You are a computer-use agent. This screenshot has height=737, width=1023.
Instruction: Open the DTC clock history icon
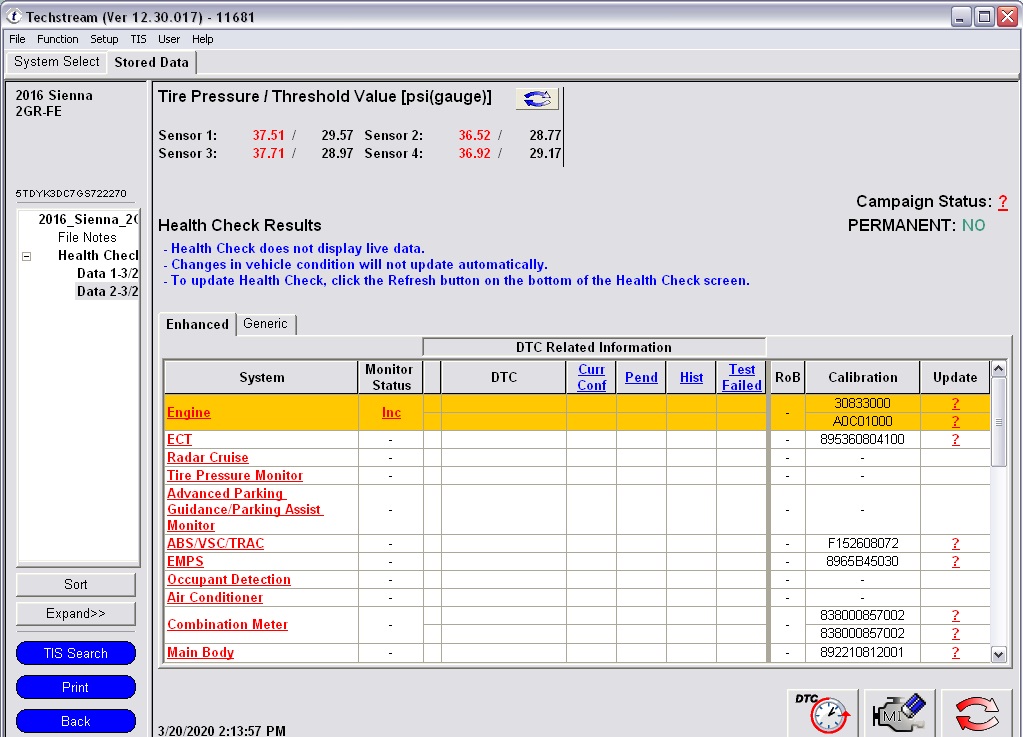point(823,712)
